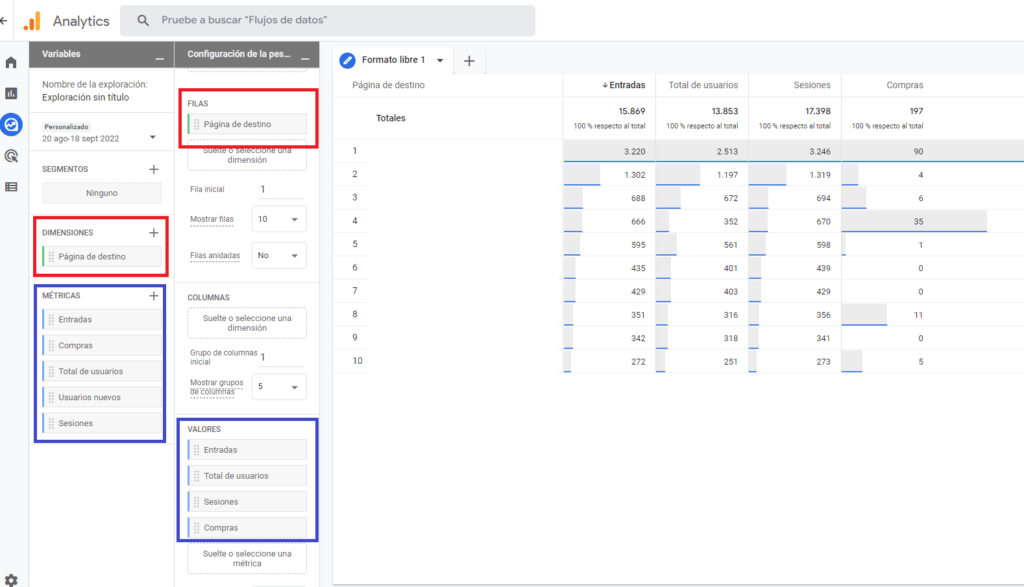Add a new exploration tab

[469, 61]
